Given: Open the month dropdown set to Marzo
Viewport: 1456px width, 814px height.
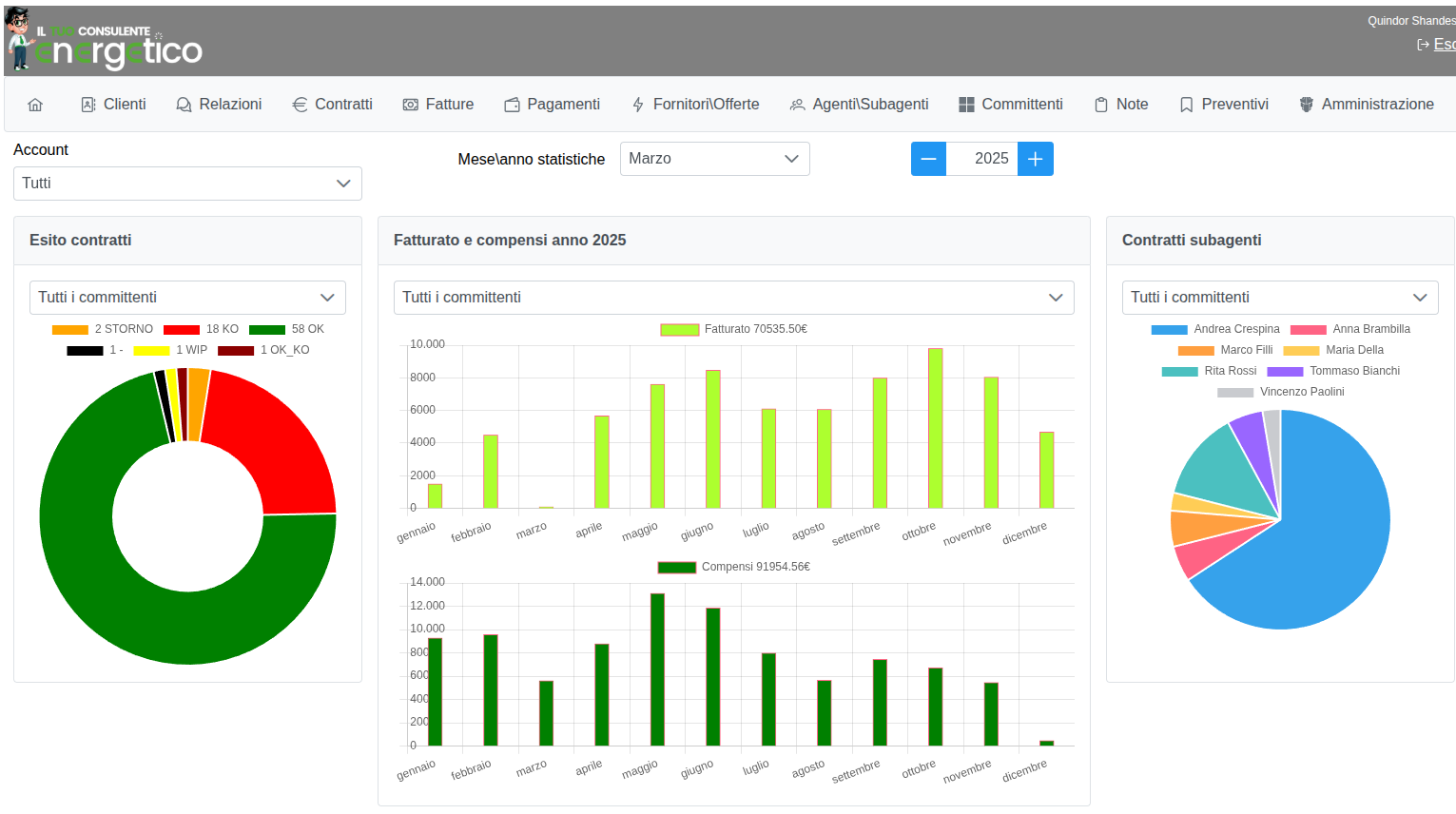Looking at the screenshot, I should (x=714, y=159).
